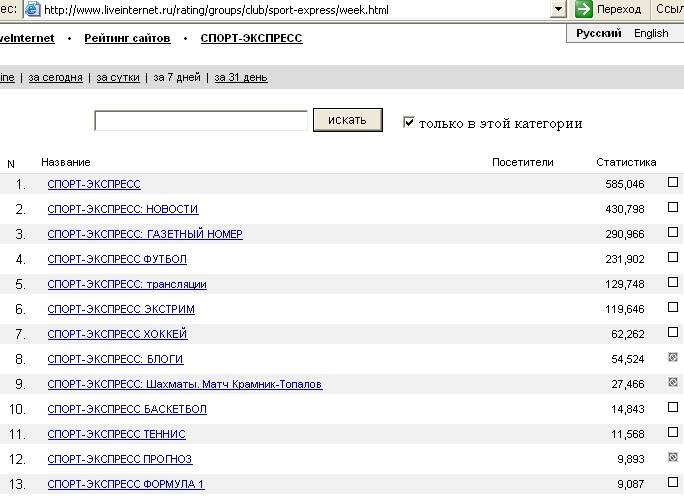Screen dimensions: 684x498
Task: Switch to the 'за сегодня' period tab
Action: tap(55, 77)
